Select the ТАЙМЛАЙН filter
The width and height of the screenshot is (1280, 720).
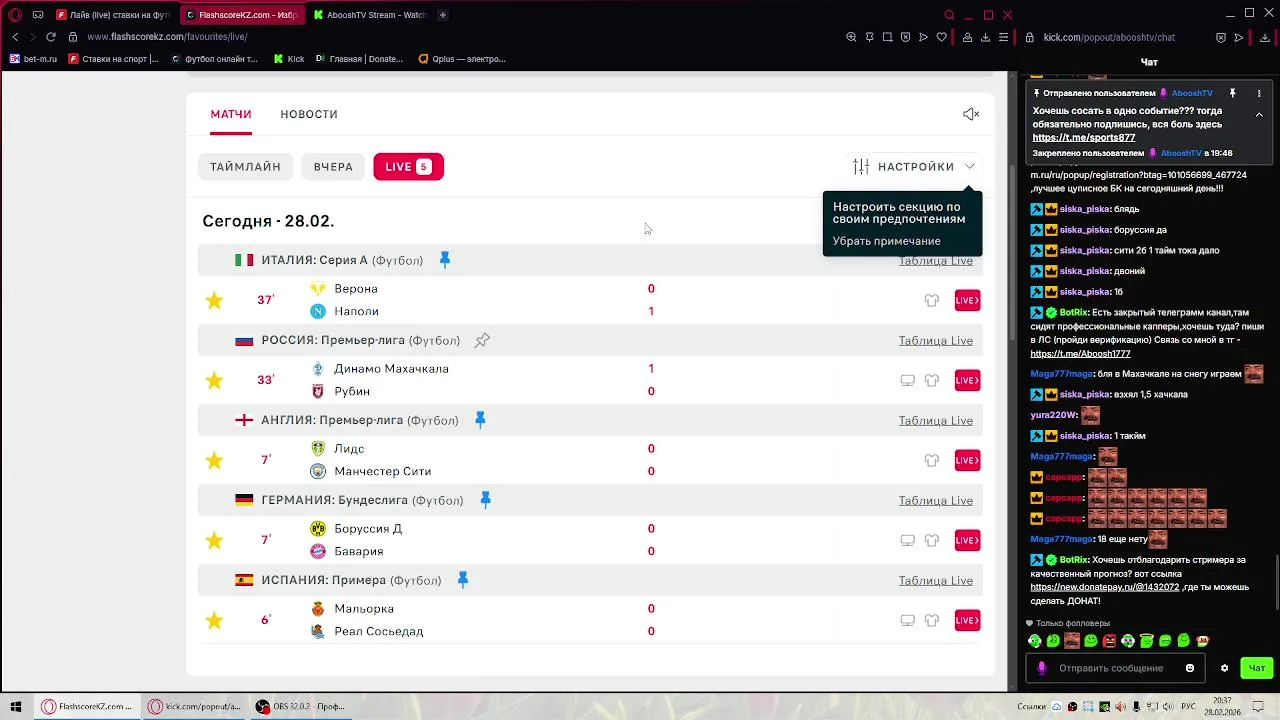click(245, 167)
